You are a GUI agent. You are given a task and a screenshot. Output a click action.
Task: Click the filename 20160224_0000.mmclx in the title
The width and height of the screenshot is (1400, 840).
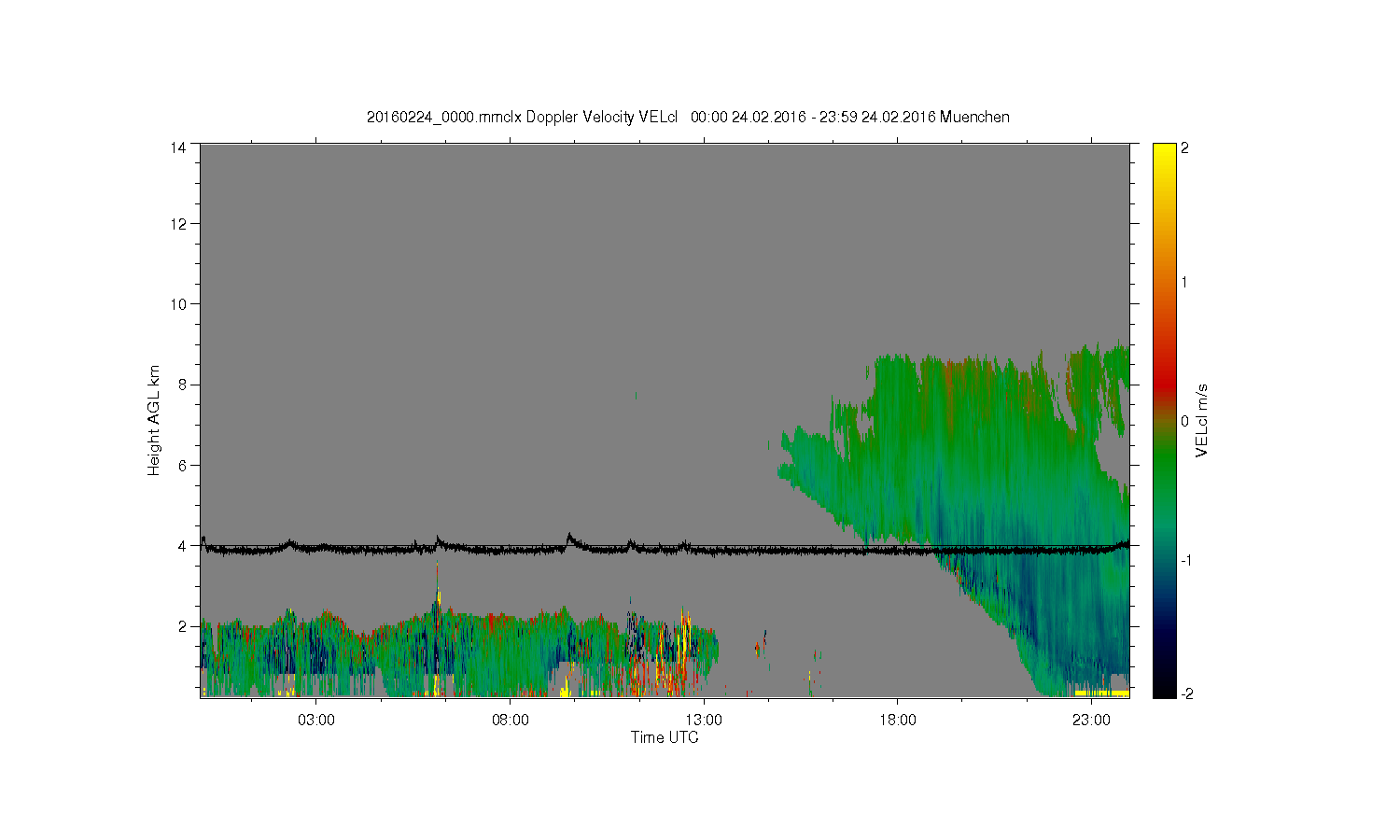click(444, 118)
